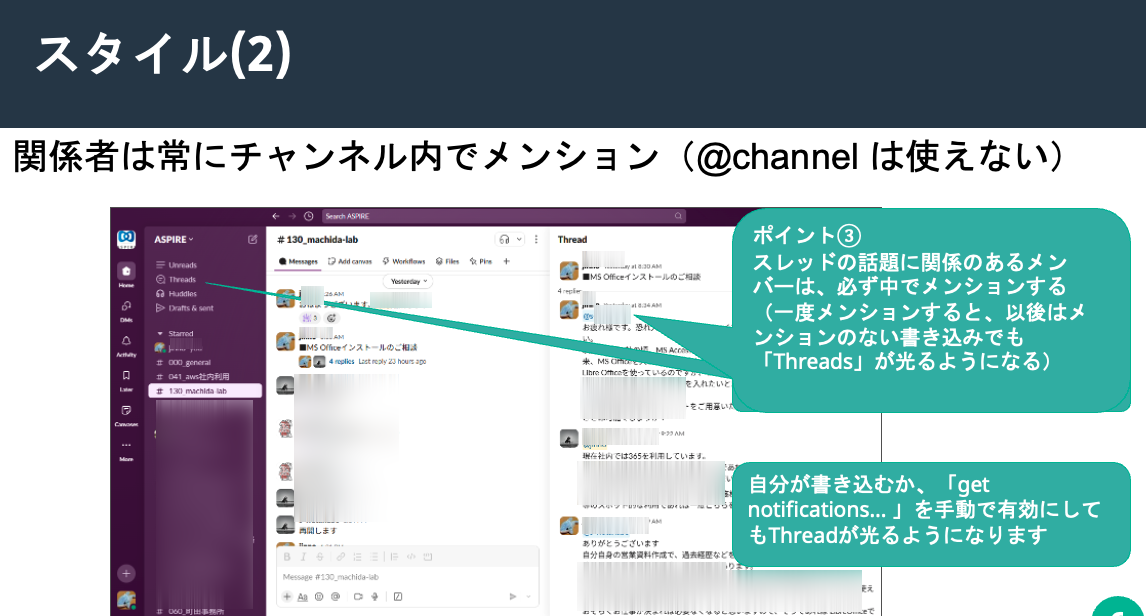Image resolution: width=1146 pixels, height=616 pixels.
Task: Open the user profile avatar at bottom-left
Action: 126,601
